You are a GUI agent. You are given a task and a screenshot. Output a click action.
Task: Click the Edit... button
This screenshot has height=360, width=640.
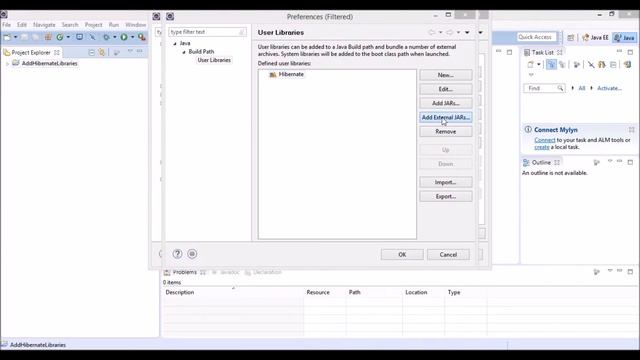(446, 89)
